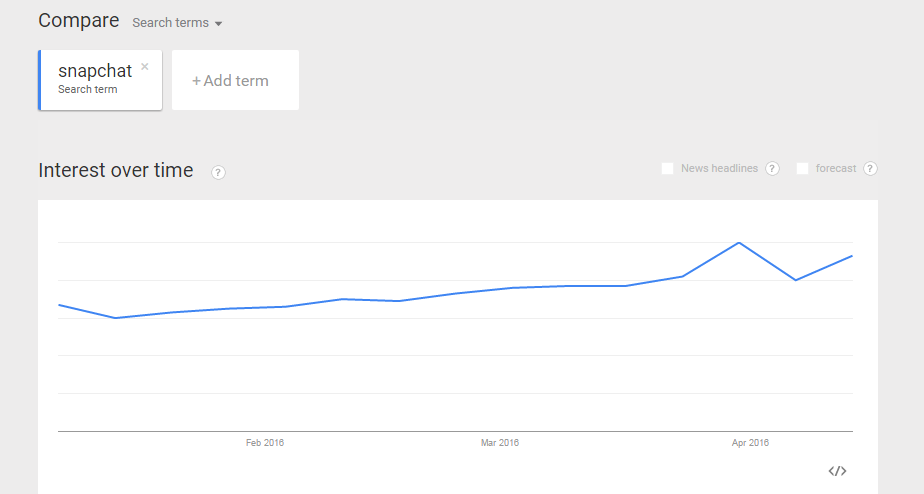
Task: Click the forecast label text
Action: tap(836, 169)
